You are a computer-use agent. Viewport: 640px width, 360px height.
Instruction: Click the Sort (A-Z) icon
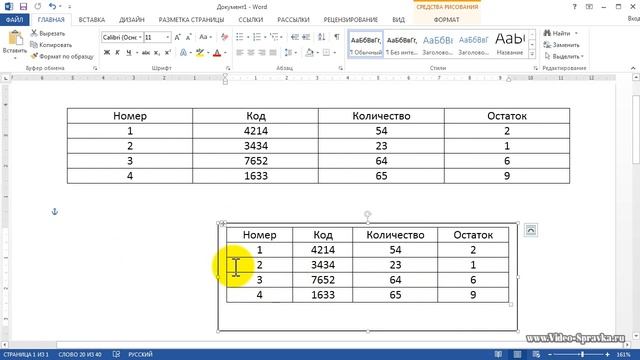[322, 37]
